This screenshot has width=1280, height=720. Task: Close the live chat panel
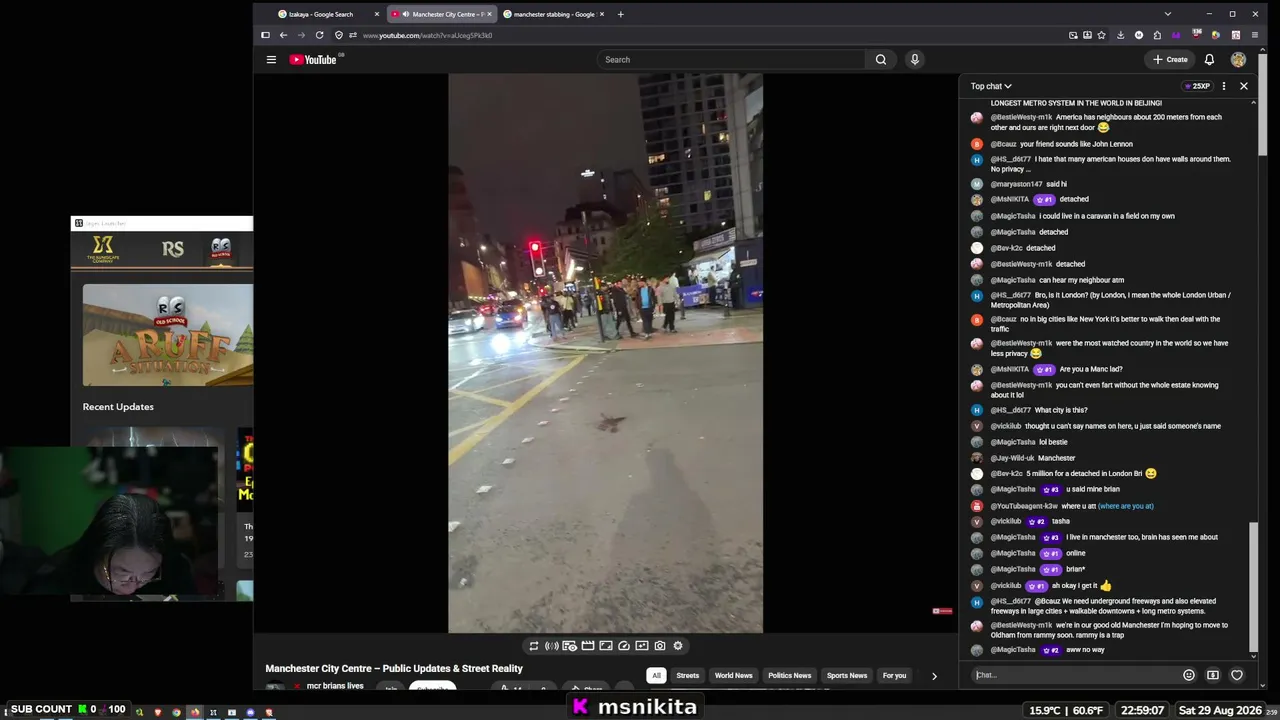coord(1244,86)
